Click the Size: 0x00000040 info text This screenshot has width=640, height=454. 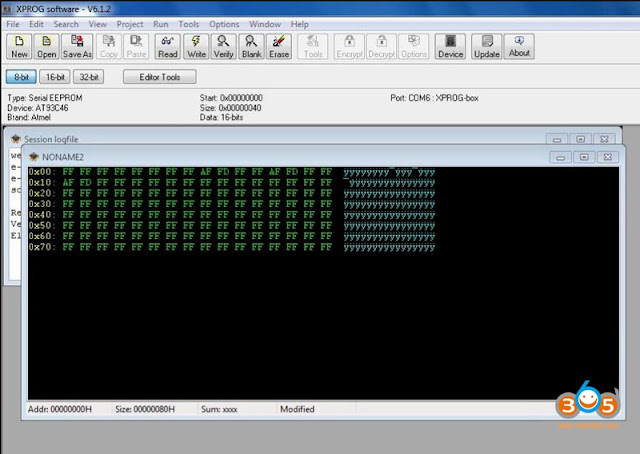(x=230, y=108)
